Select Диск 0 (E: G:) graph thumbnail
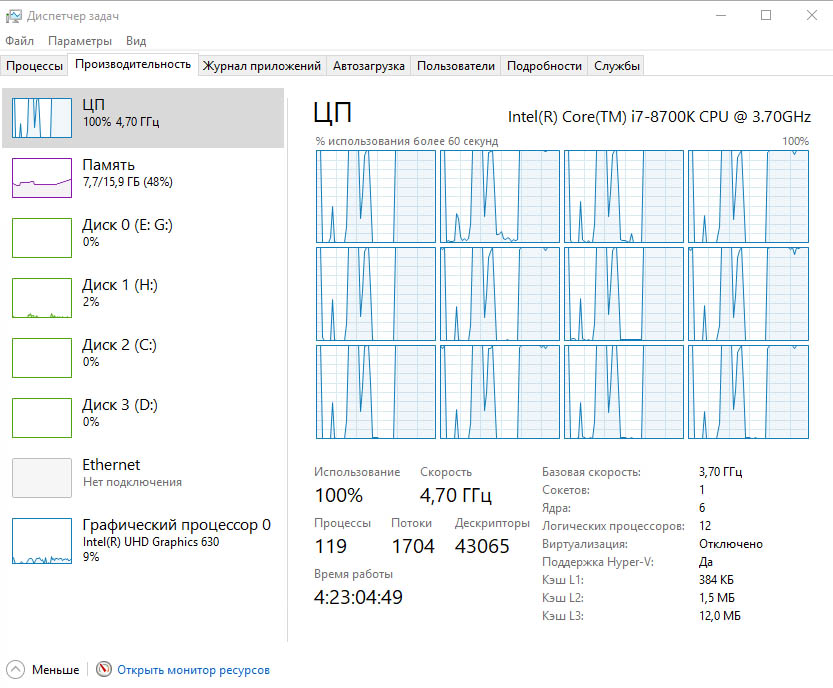The height and width of the screenshot is (688, 833). point(41,238)
